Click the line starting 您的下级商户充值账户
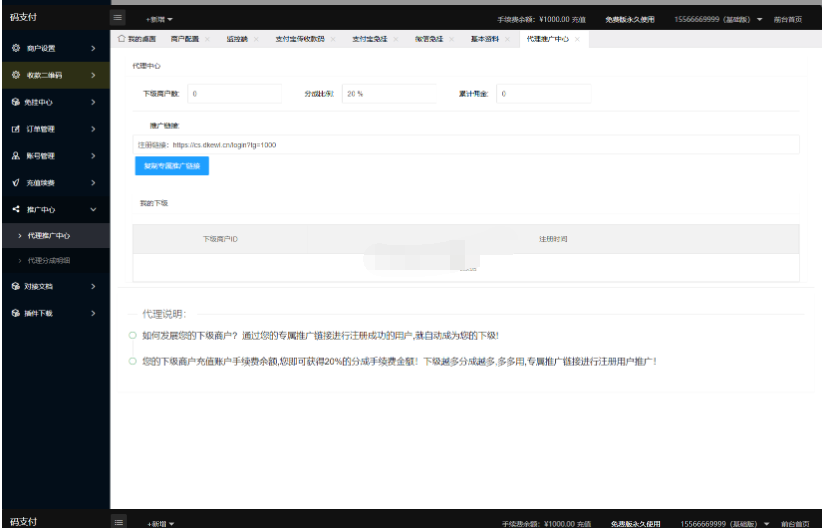 point(399,361)
